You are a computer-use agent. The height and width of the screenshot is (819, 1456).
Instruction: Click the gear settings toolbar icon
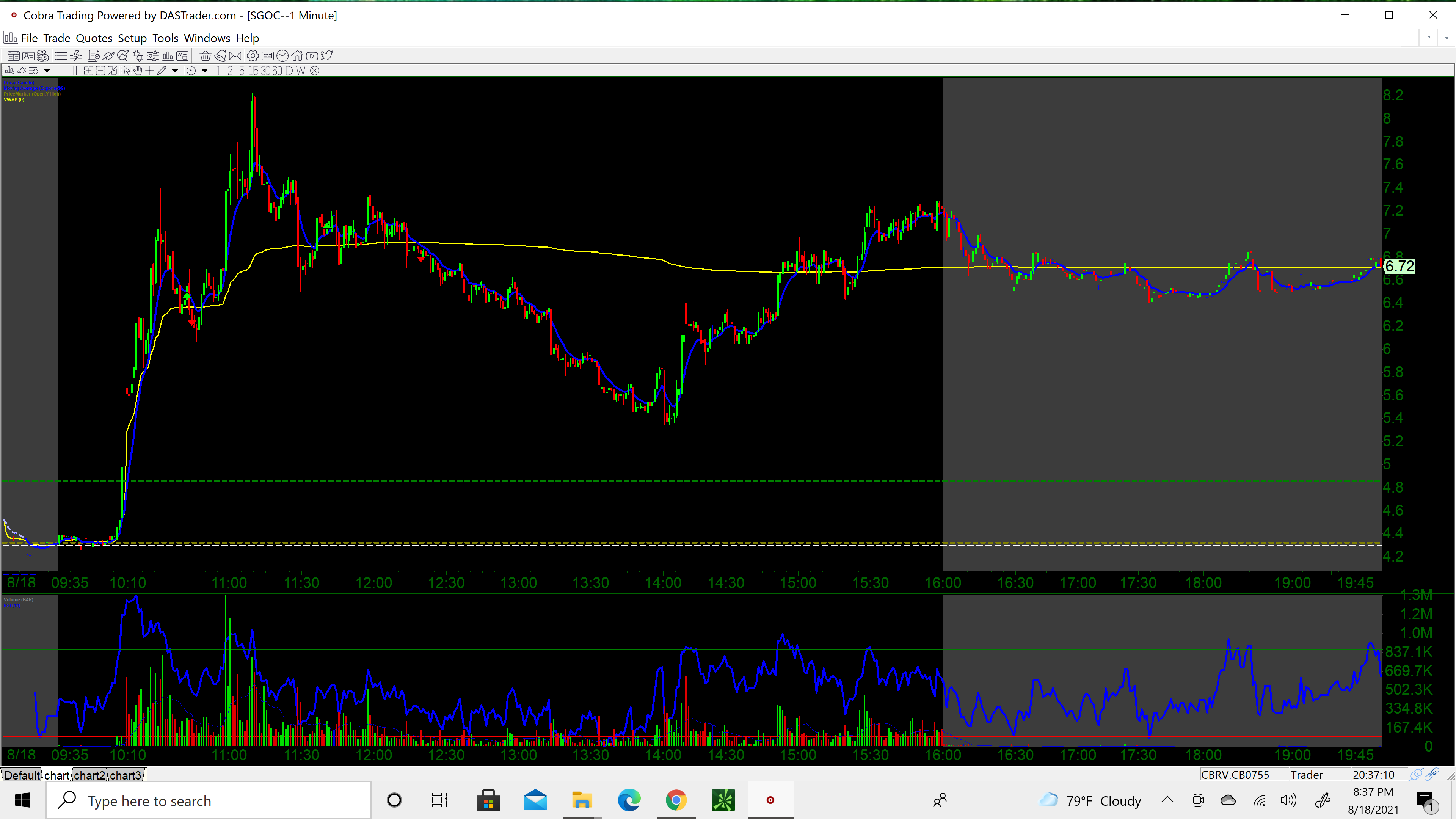click(253, 56)
